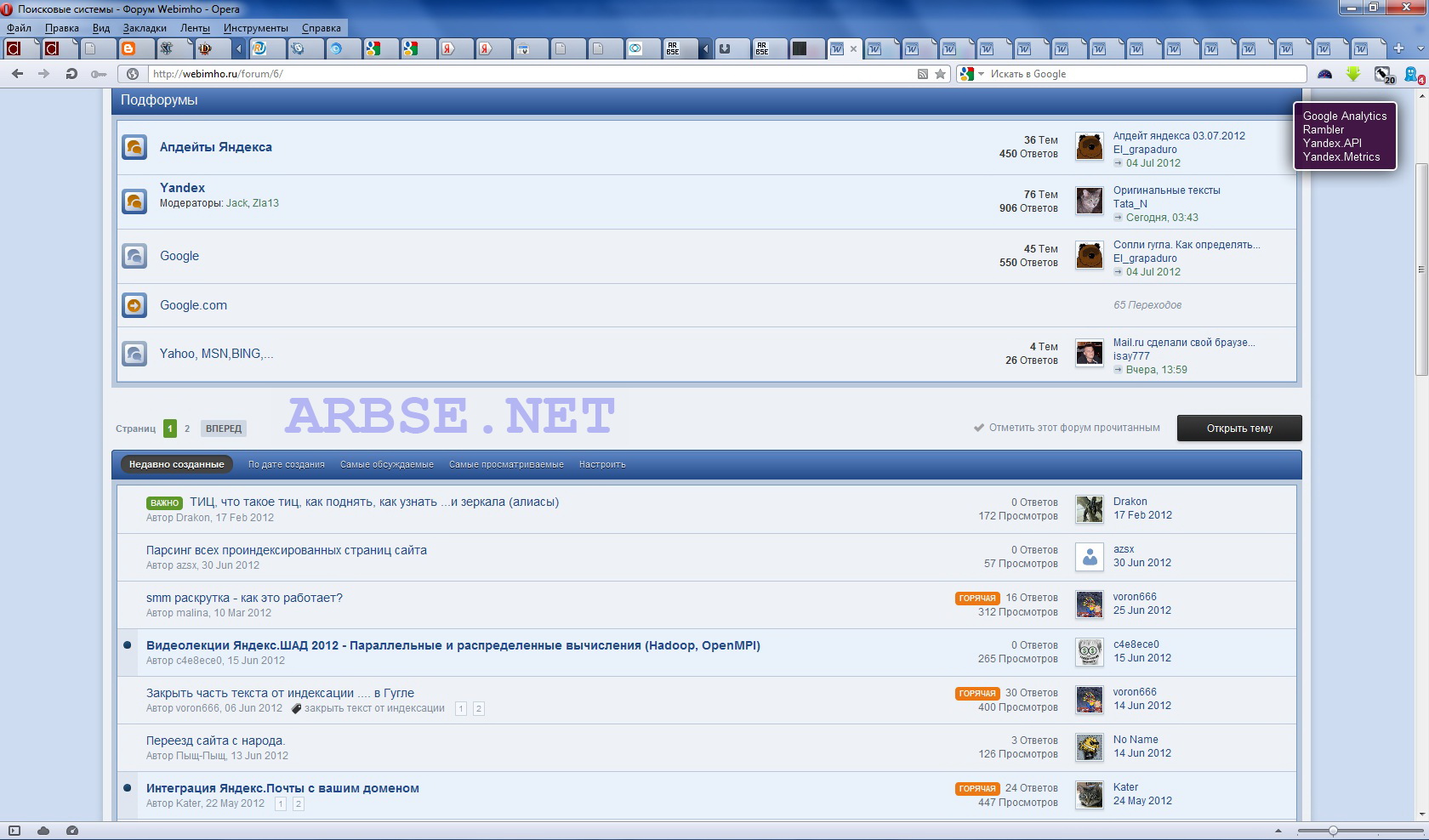Open the Закладки menu

pyautogui.click(x=145, y=28)
